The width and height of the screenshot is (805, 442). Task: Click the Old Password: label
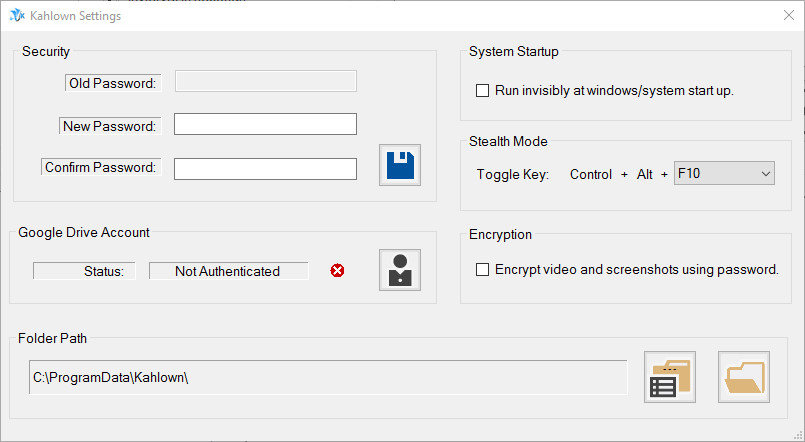pos(113,83)
